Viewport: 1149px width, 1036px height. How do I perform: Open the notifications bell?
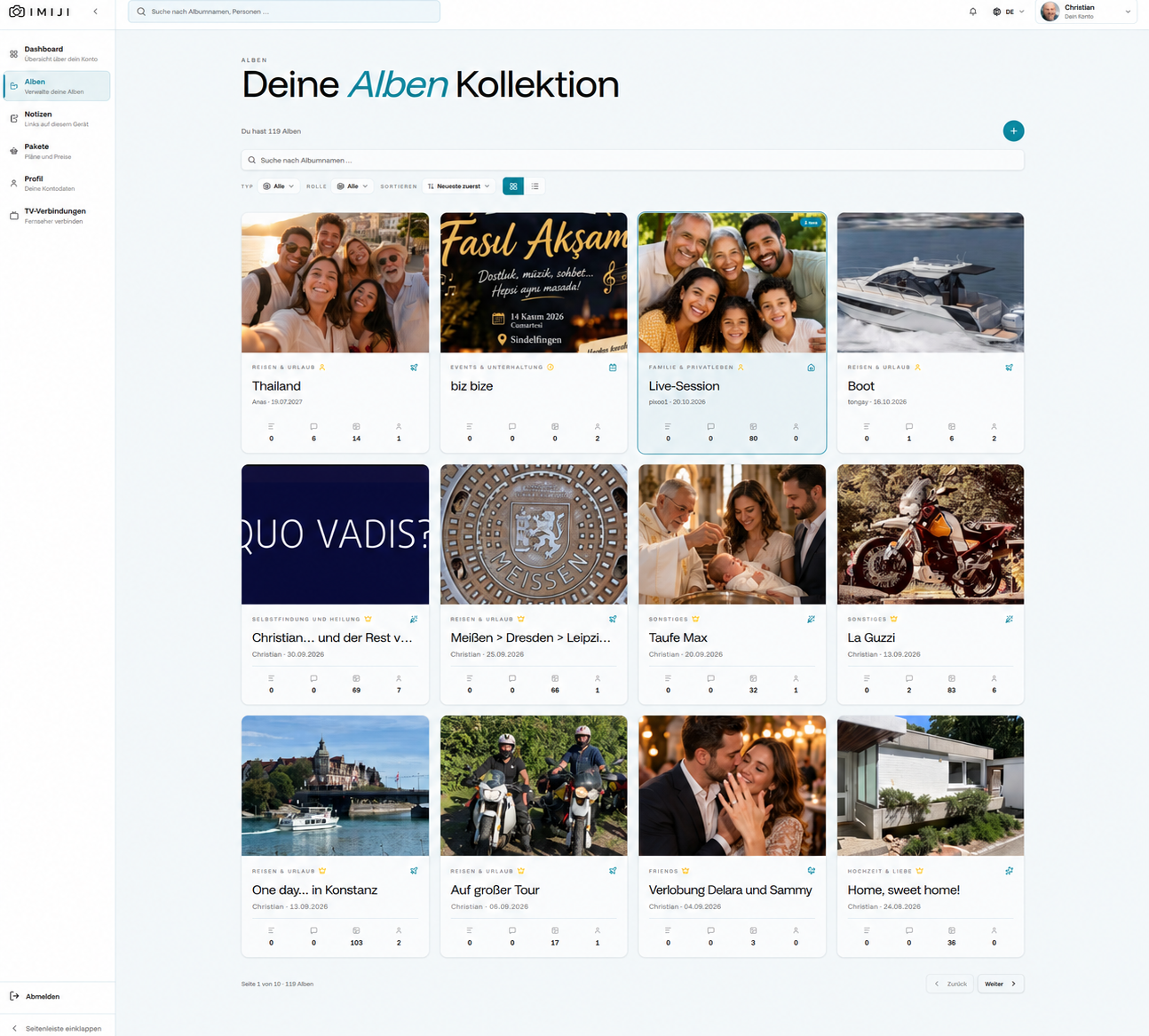pyautogui.click(x=972, y=12)
